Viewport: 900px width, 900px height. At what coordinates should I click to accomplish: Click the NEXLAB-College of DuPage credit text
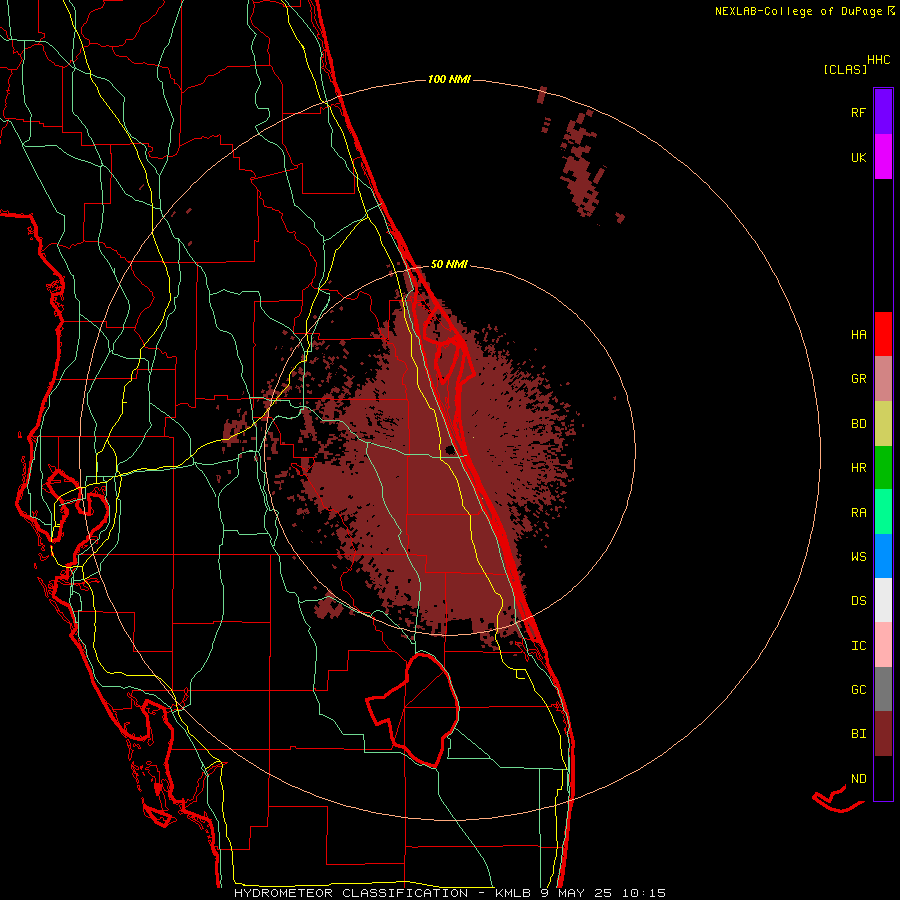point(804,11)
